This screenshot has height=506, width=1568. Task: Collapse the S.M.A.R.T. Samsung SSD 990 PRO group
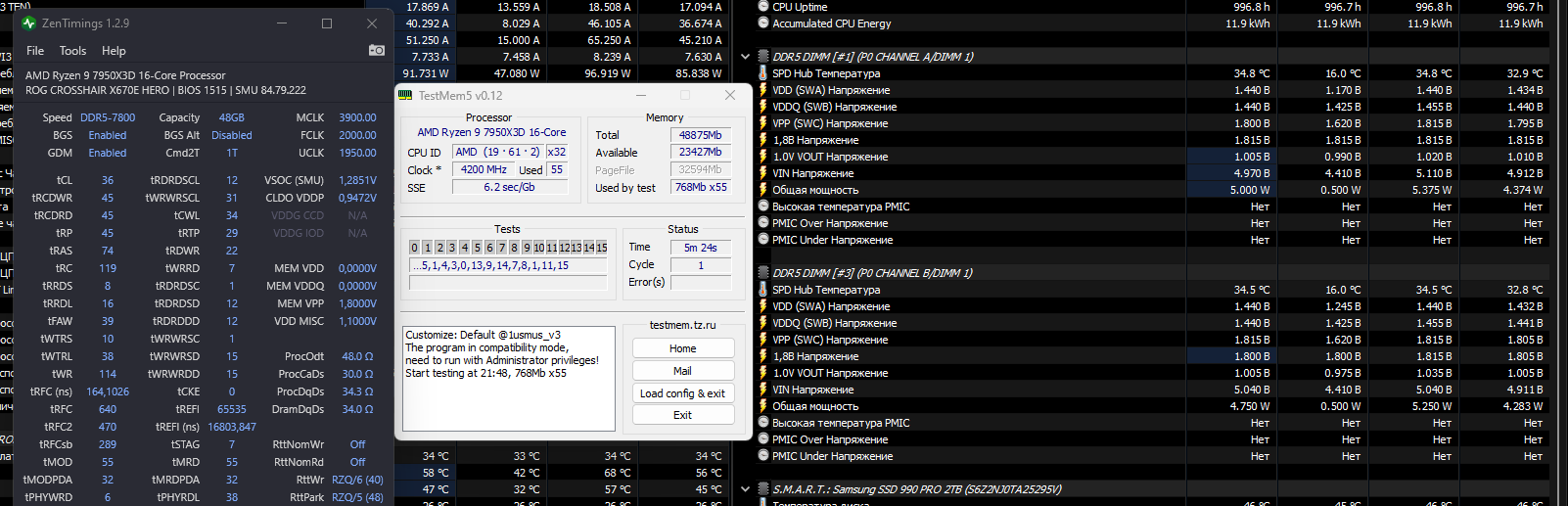point(745,489)
